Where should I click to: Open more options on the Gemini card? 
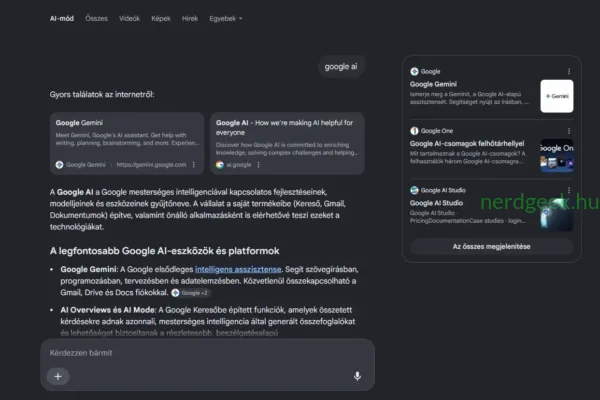(194, 165)
